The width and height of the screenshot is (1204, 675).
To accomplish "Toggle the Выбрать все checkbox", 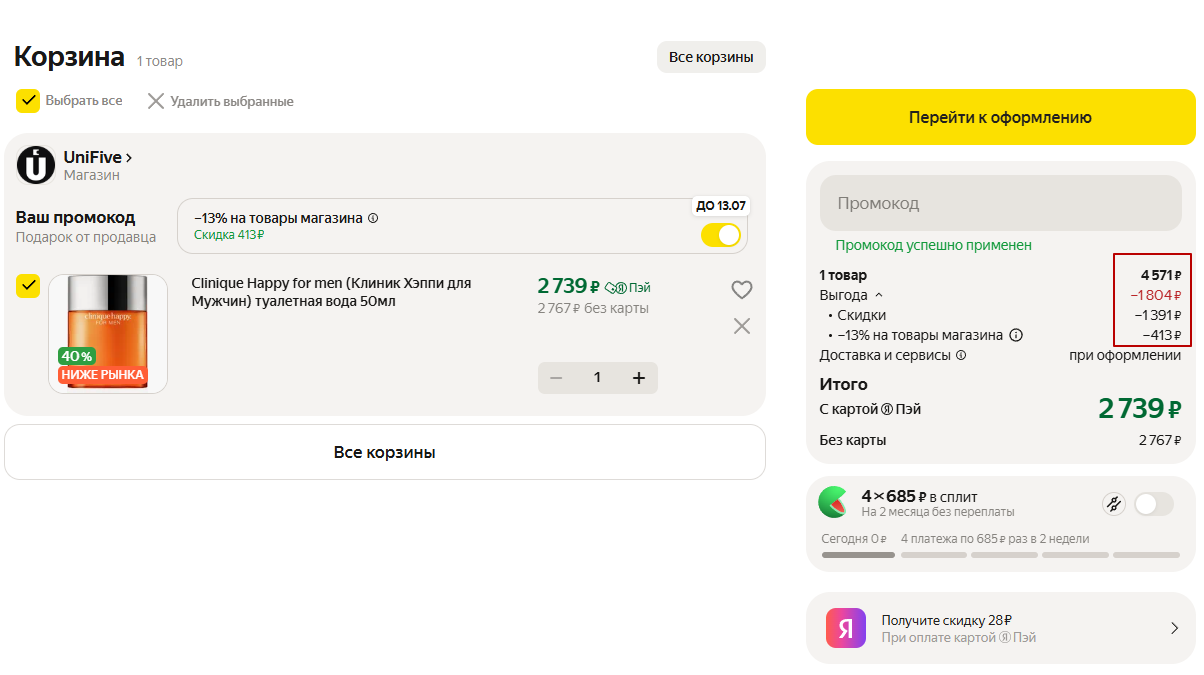I will pos(28,101).
